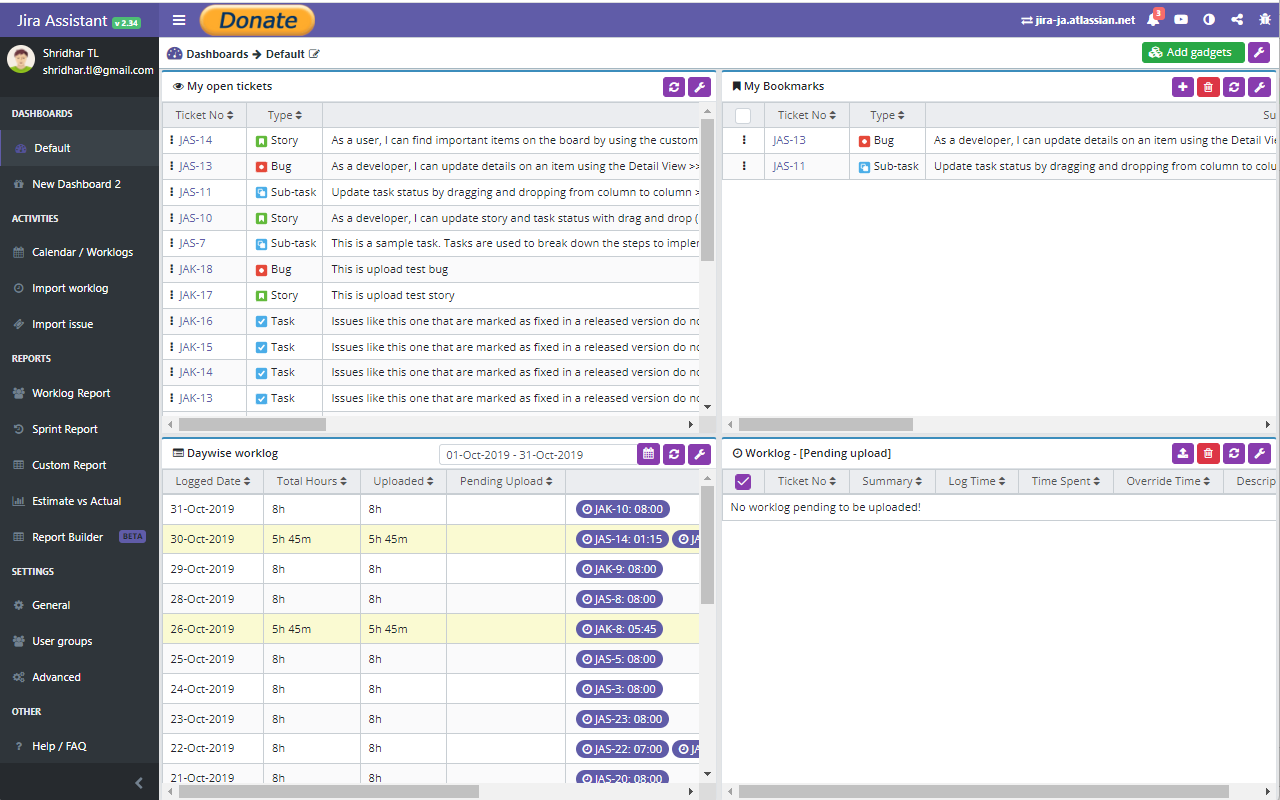Open notifications bell with 3 badge
1280x800 pixels.
click(x=1154, y=19)
